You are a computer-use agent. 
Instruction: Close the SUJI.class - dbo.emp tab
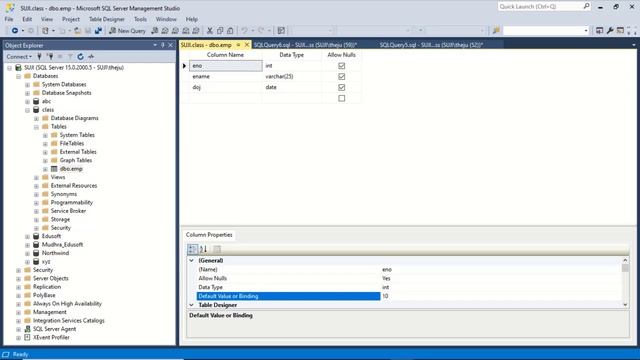(247, 45)
